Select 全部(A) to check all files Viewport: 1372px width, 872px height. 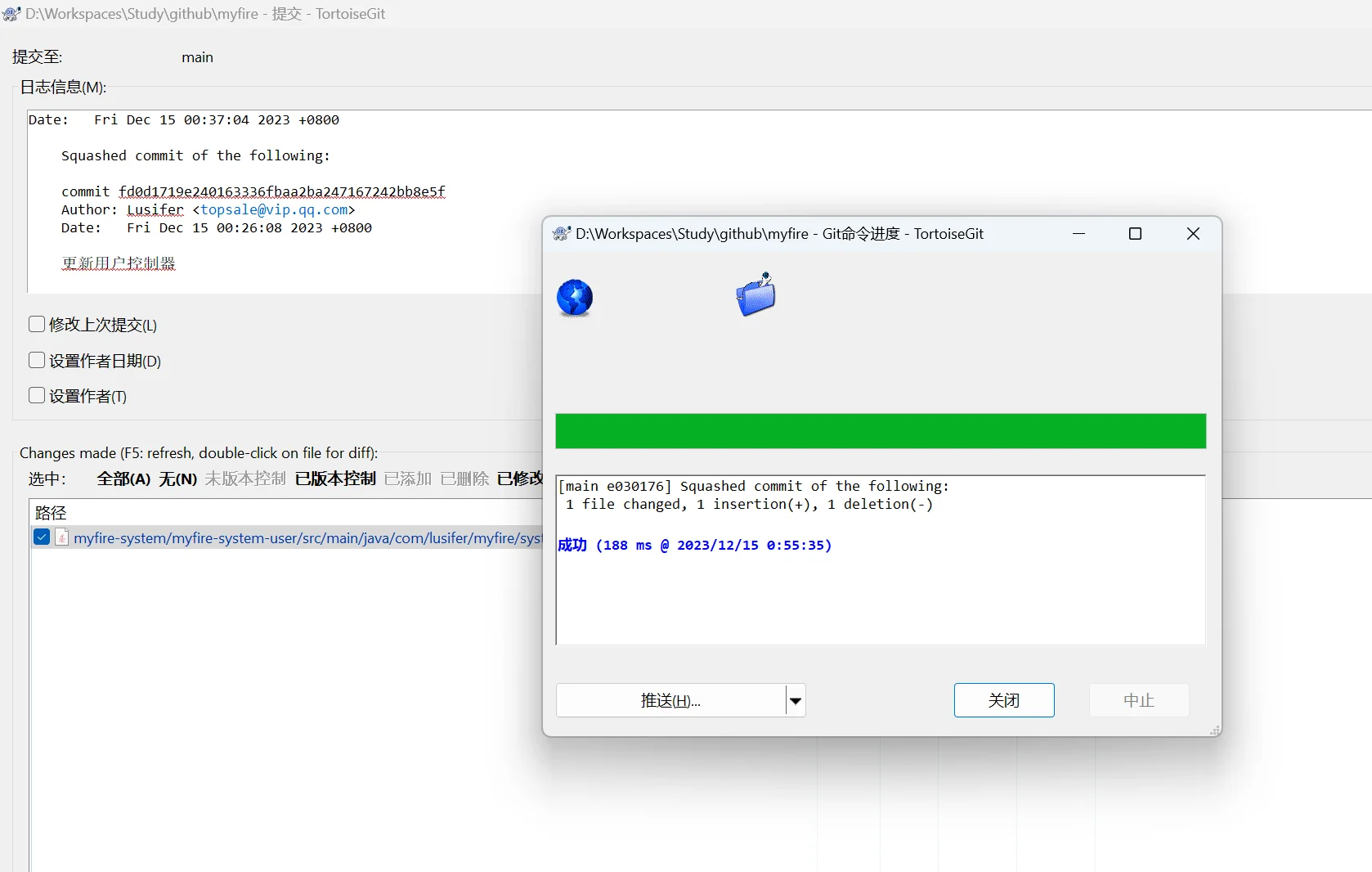pyautogui.click(x=123, y=479)
